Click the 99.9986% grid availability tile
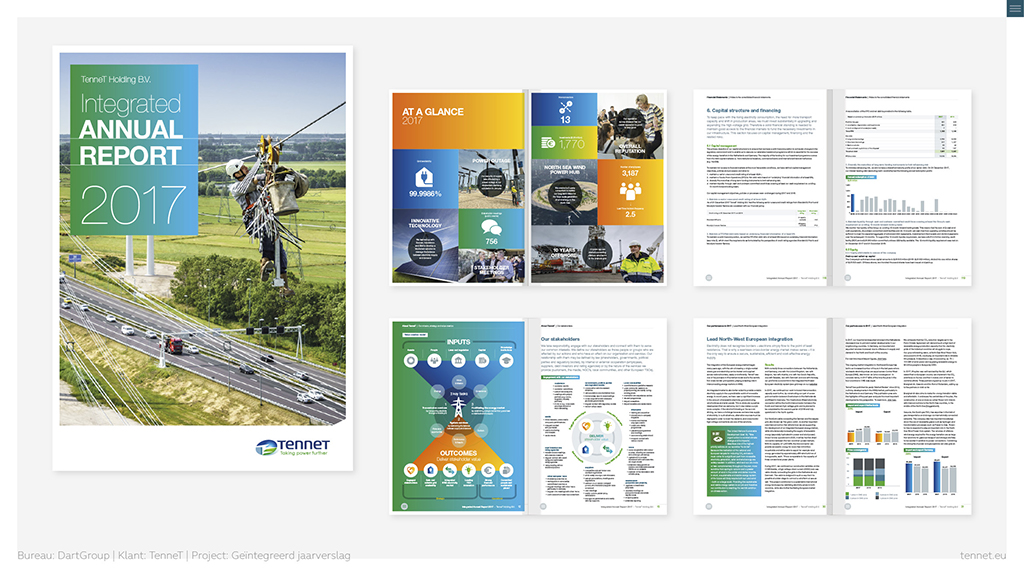Screen dimensions: 1024x576 click(x=424, y=179)
